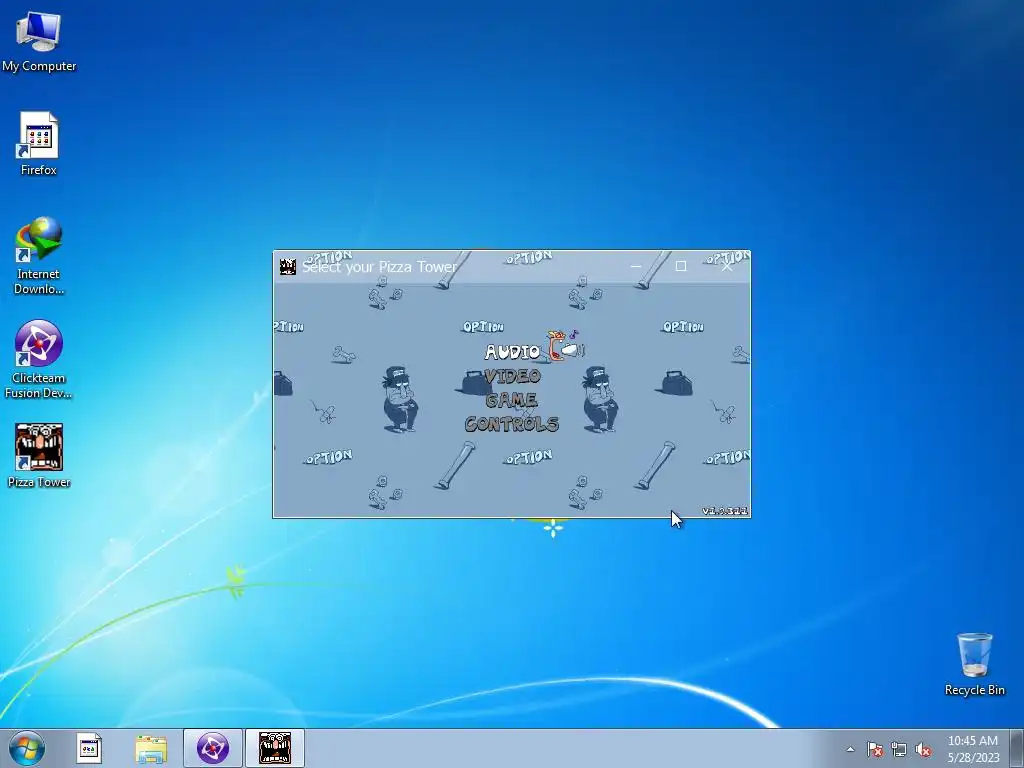The width and height of the screenshot is (1024, 768).
Task: Select the Pizza Tower desktop shortcut
Action: coord(39,456)
